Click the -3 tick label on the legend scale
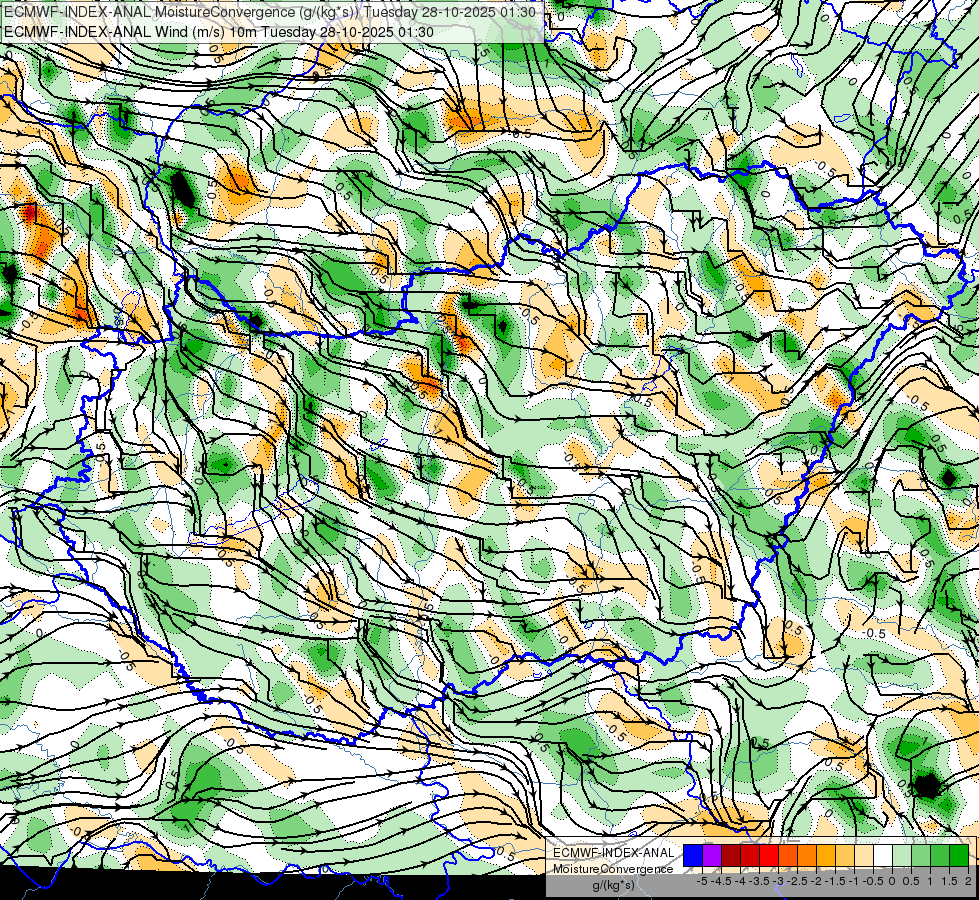979x900 pixels. click(778, 881)
